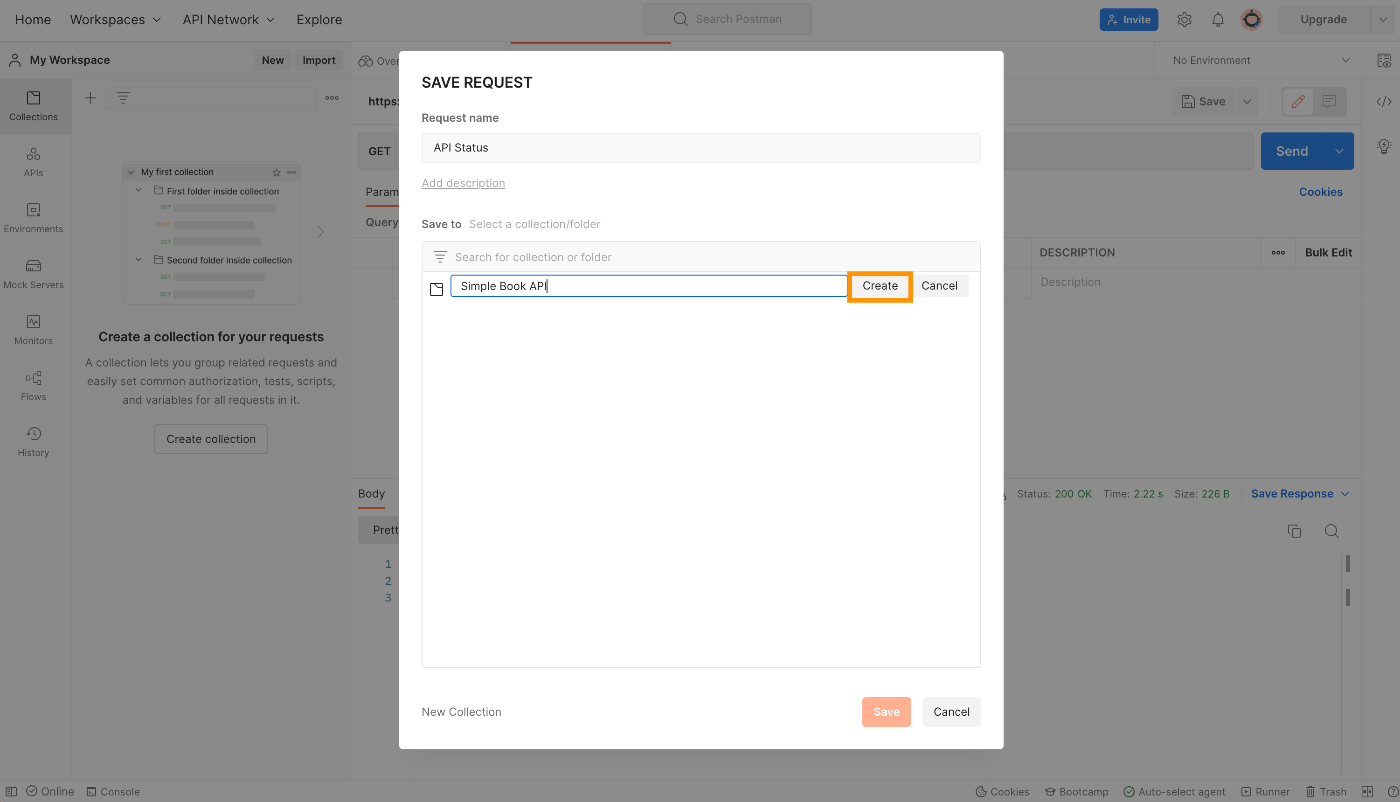Click the filter icon in collections sidebar
This screenshot has height=802, width=1400.
pyautogui.click(x=123, y=97)
